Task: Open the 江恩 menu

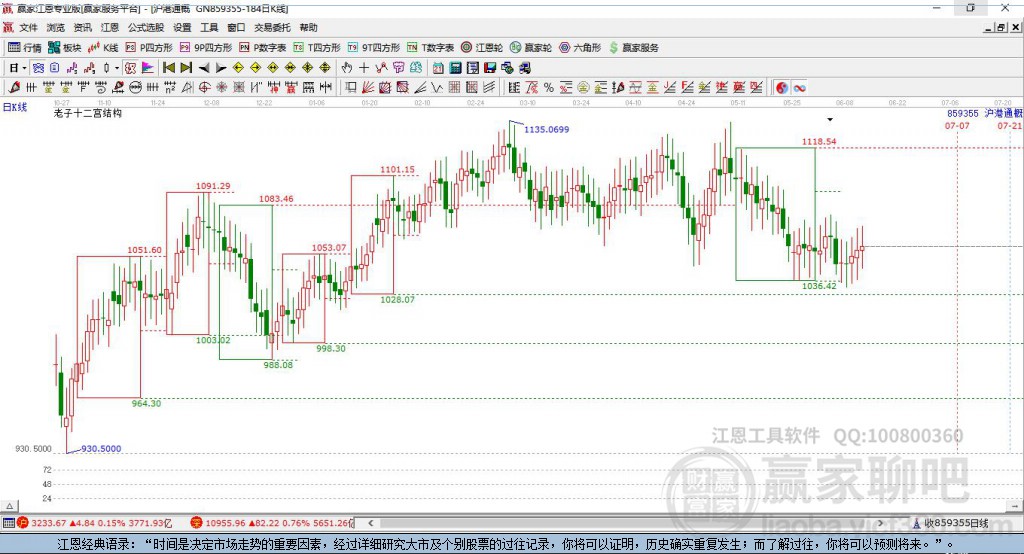Action: click(110, 27)
